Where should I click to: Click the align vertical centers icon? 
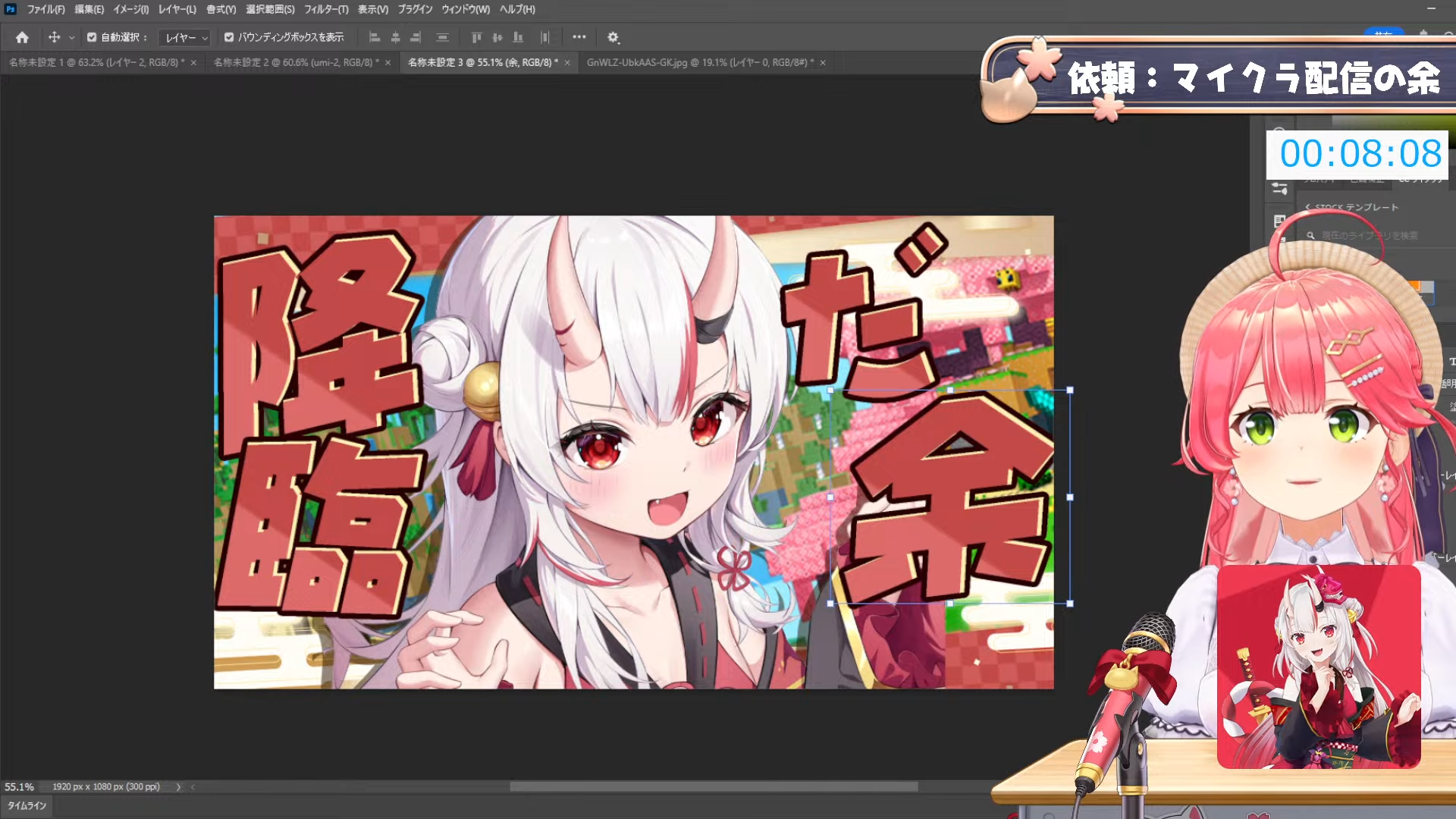pos(497,37)
